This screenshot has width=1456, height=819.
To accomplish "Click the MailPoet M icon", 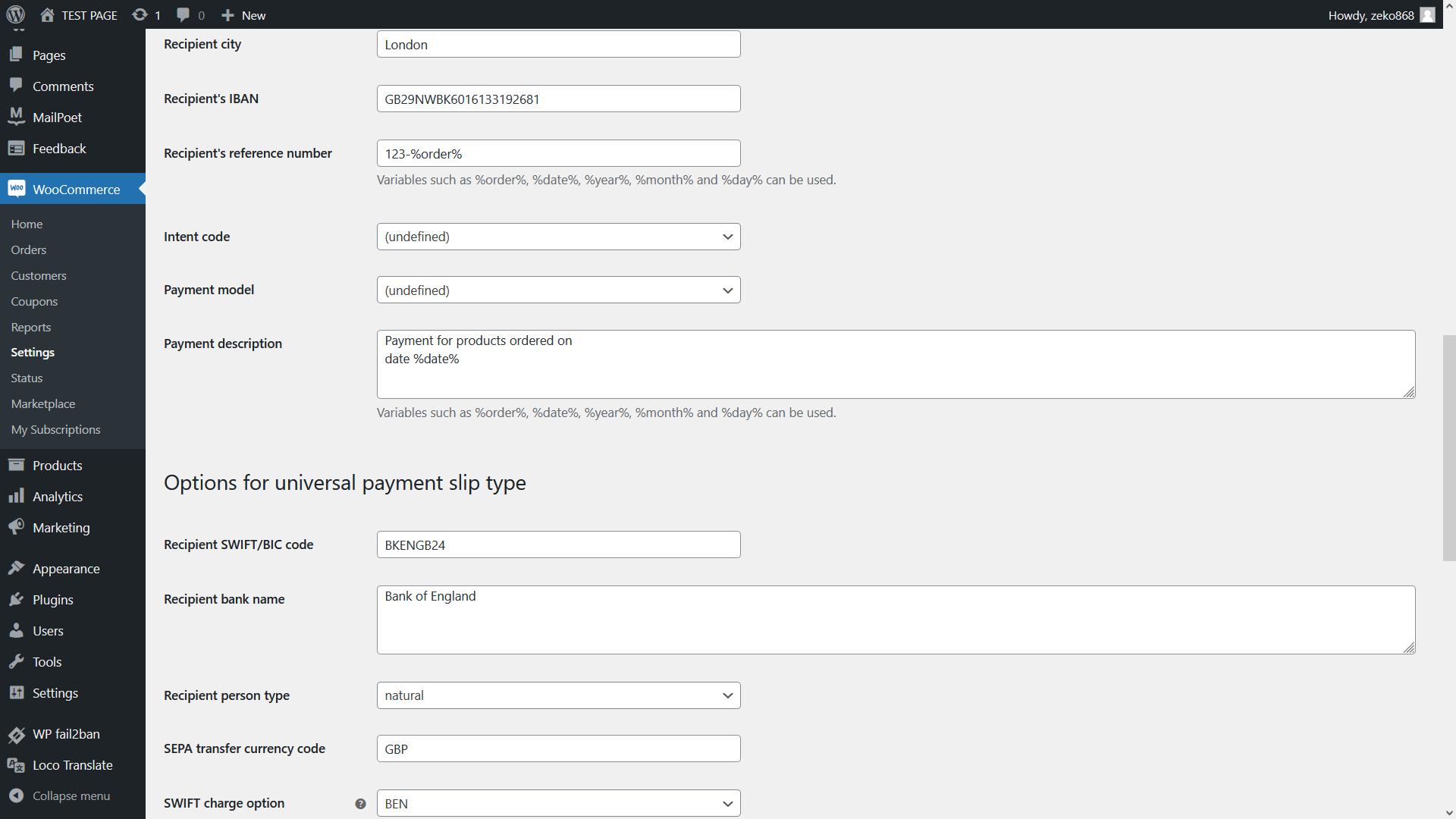I will click(16, 117).
